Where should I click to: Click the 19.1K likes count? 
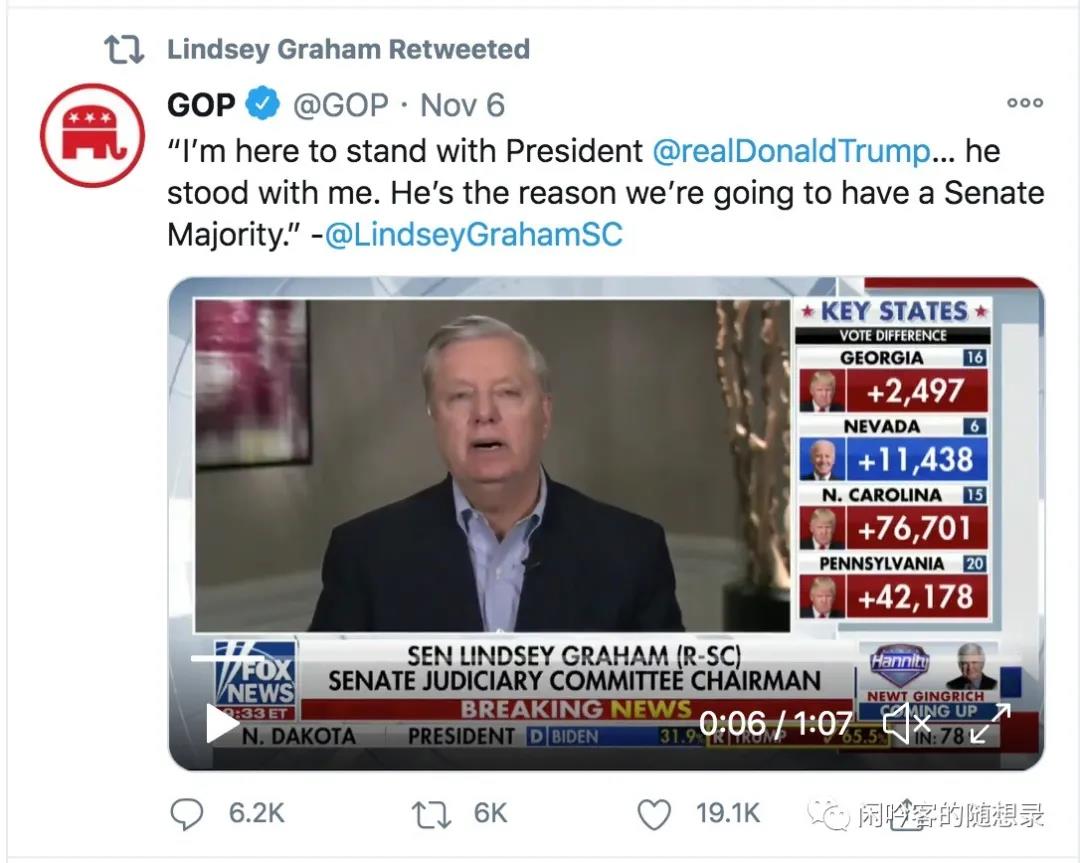(x=728, y=814)
